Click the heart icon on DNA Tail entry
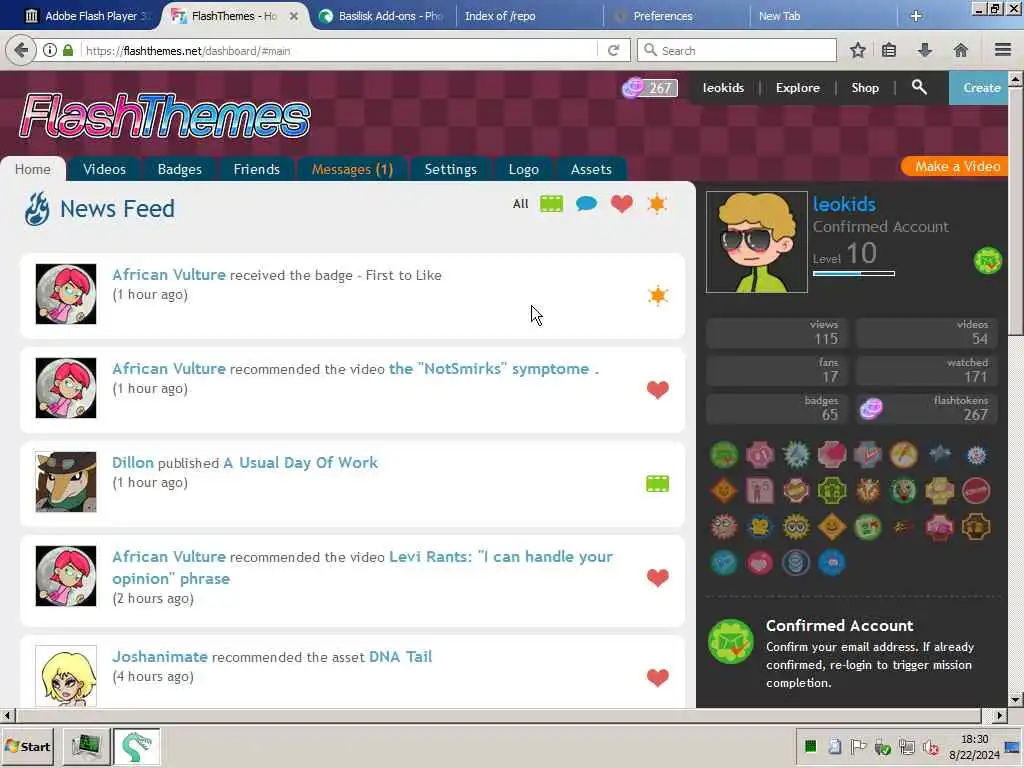Viewport: 1024px width, 768px height. coord(658,677)
